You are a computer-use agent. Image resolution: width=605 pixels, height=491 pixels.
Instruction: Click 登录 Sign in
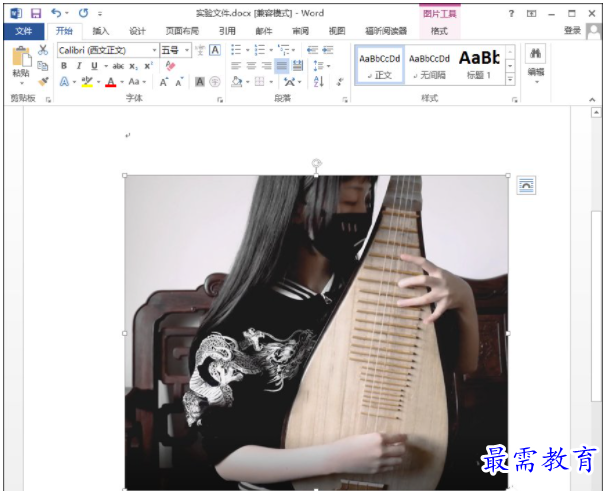click(572, 30)
